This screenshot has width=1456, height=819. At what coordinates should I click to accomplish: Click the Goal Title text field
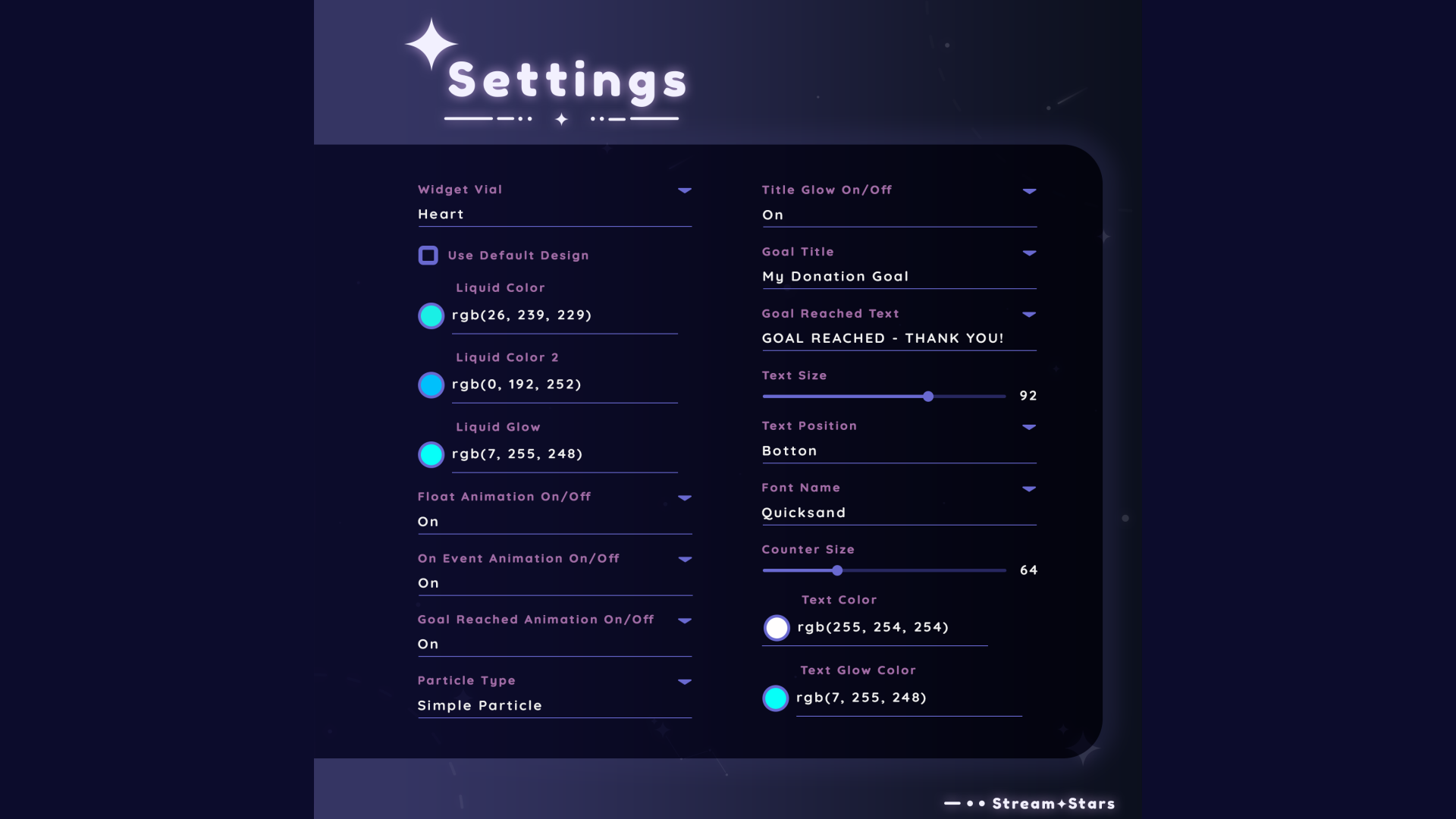point(899,277)
